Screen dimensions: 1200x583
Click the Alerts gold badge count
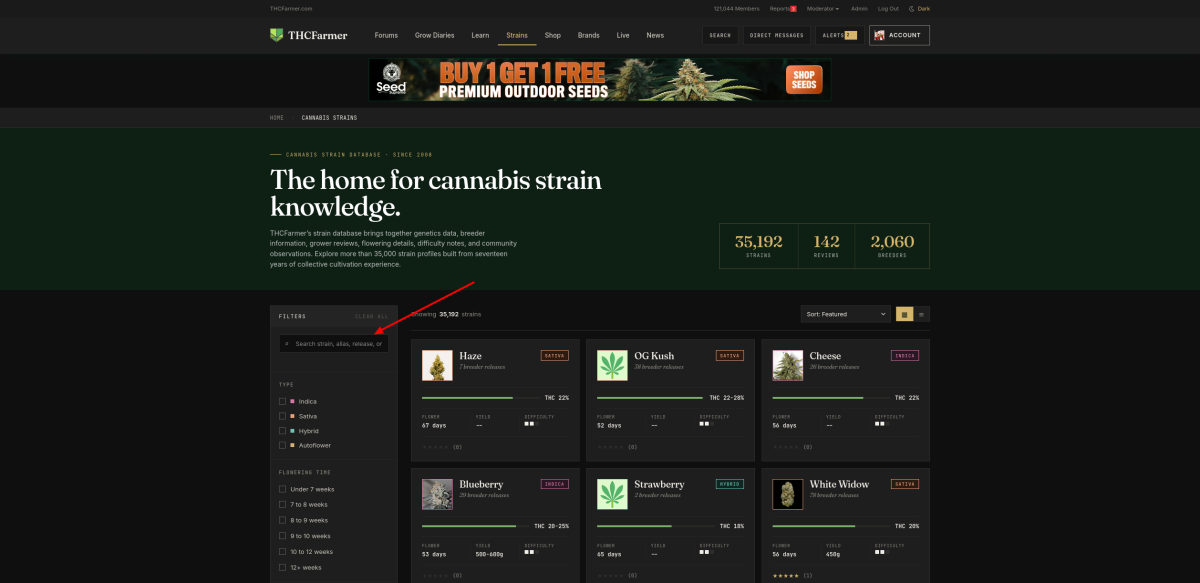[850, 35]
